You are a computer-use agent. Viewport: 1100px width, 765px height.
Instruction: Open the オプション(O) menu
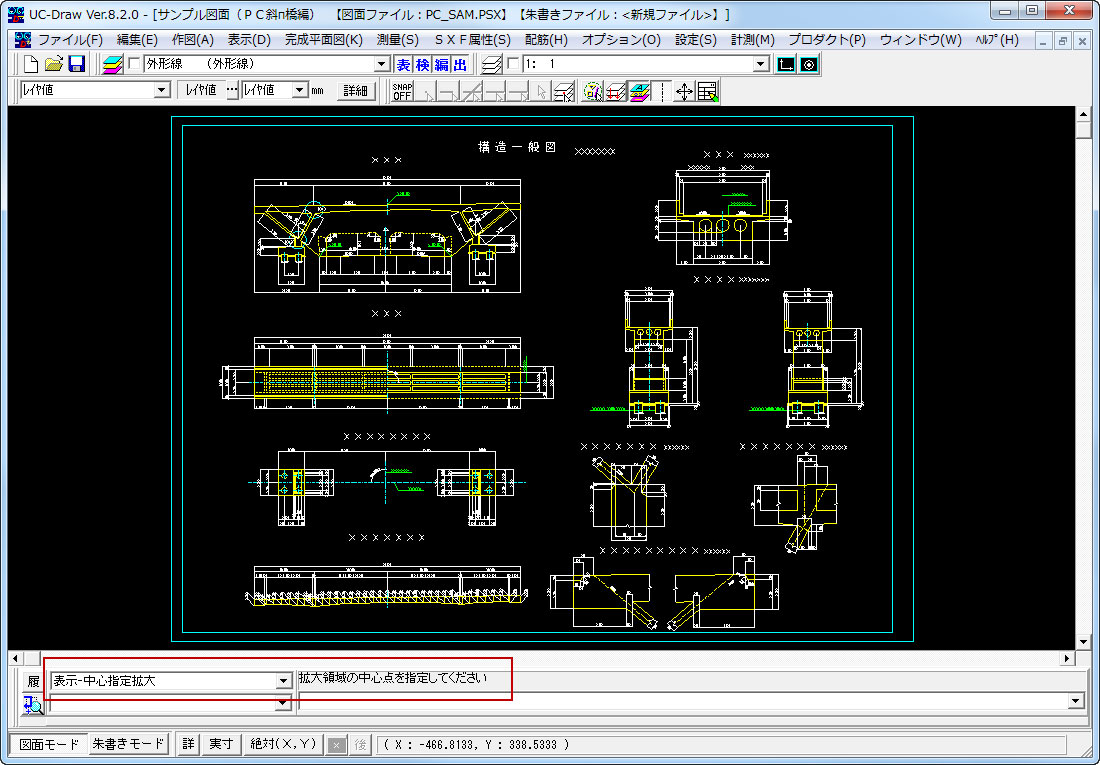pos(621,40)
